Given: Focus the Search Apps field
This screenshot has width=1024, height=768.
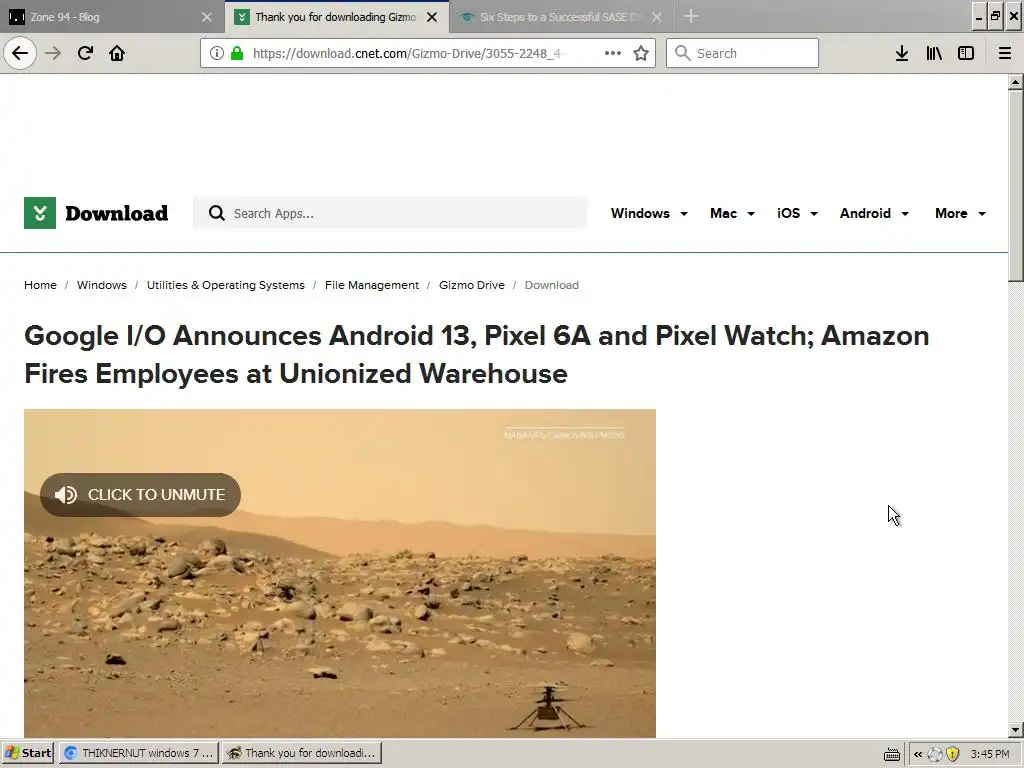Looking at the screenshot, I should point(390,214).
